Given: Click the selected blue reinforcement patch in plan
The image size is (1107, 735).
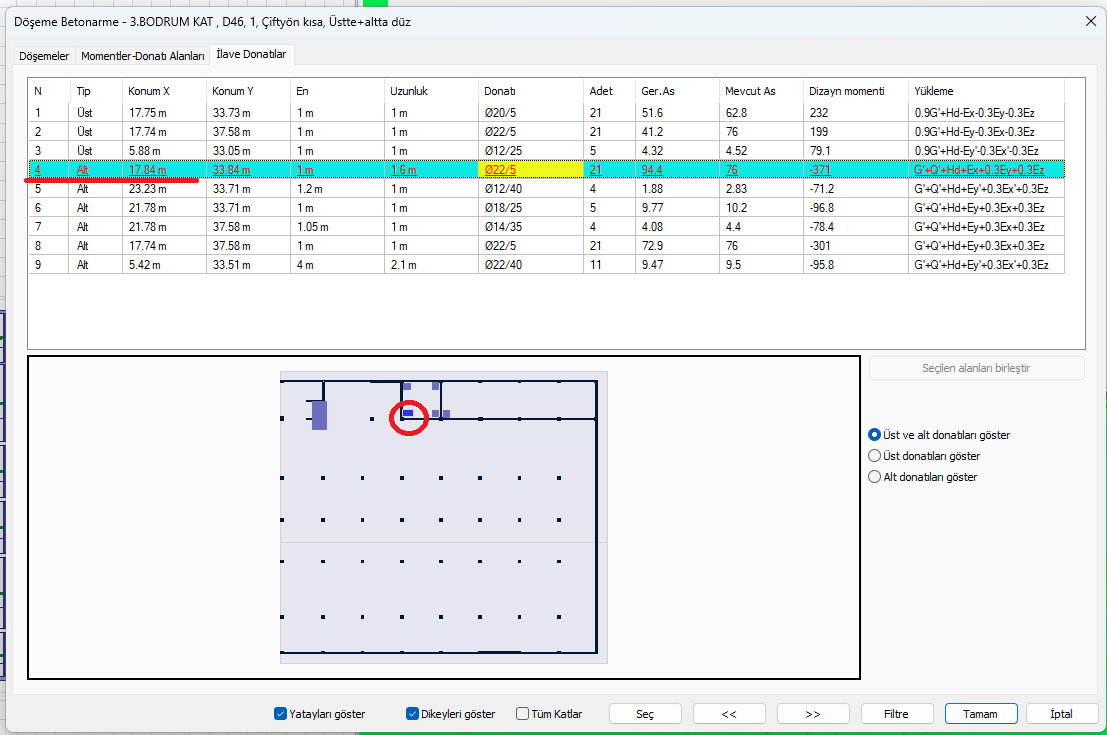Looking at the screenshot, I should 408,413.
